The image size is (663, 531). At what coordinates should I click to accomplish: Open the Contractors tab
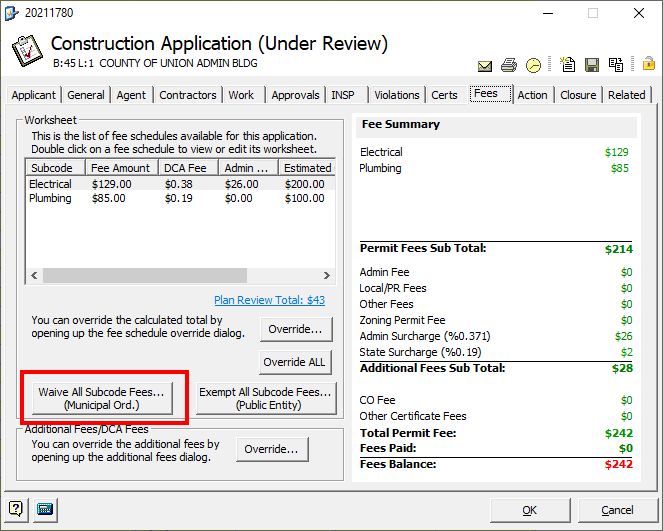(x=188, y=95)
